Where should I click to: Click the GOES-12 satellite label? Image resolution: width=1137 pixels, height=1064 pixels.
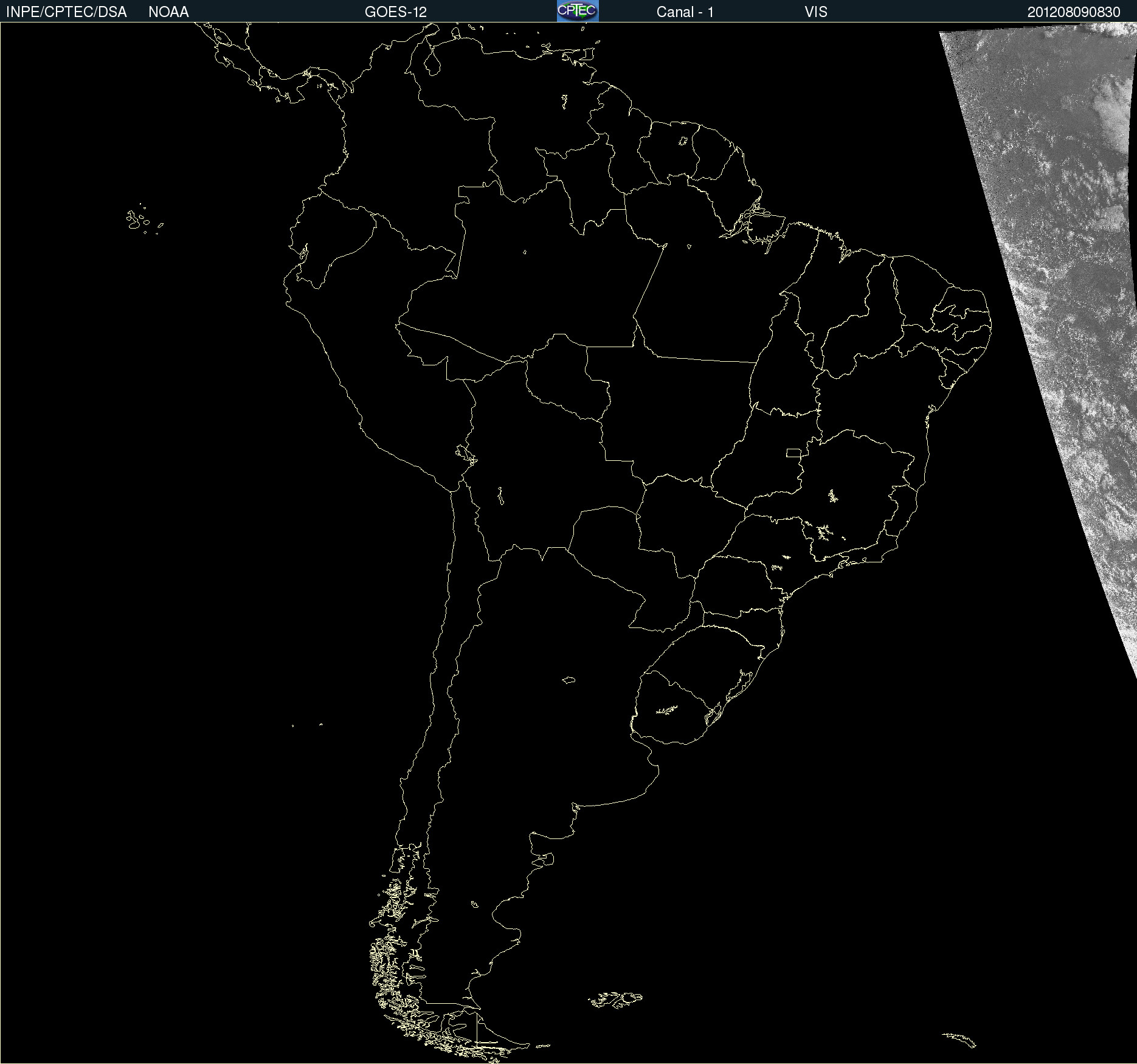click(x=396, y=12)
